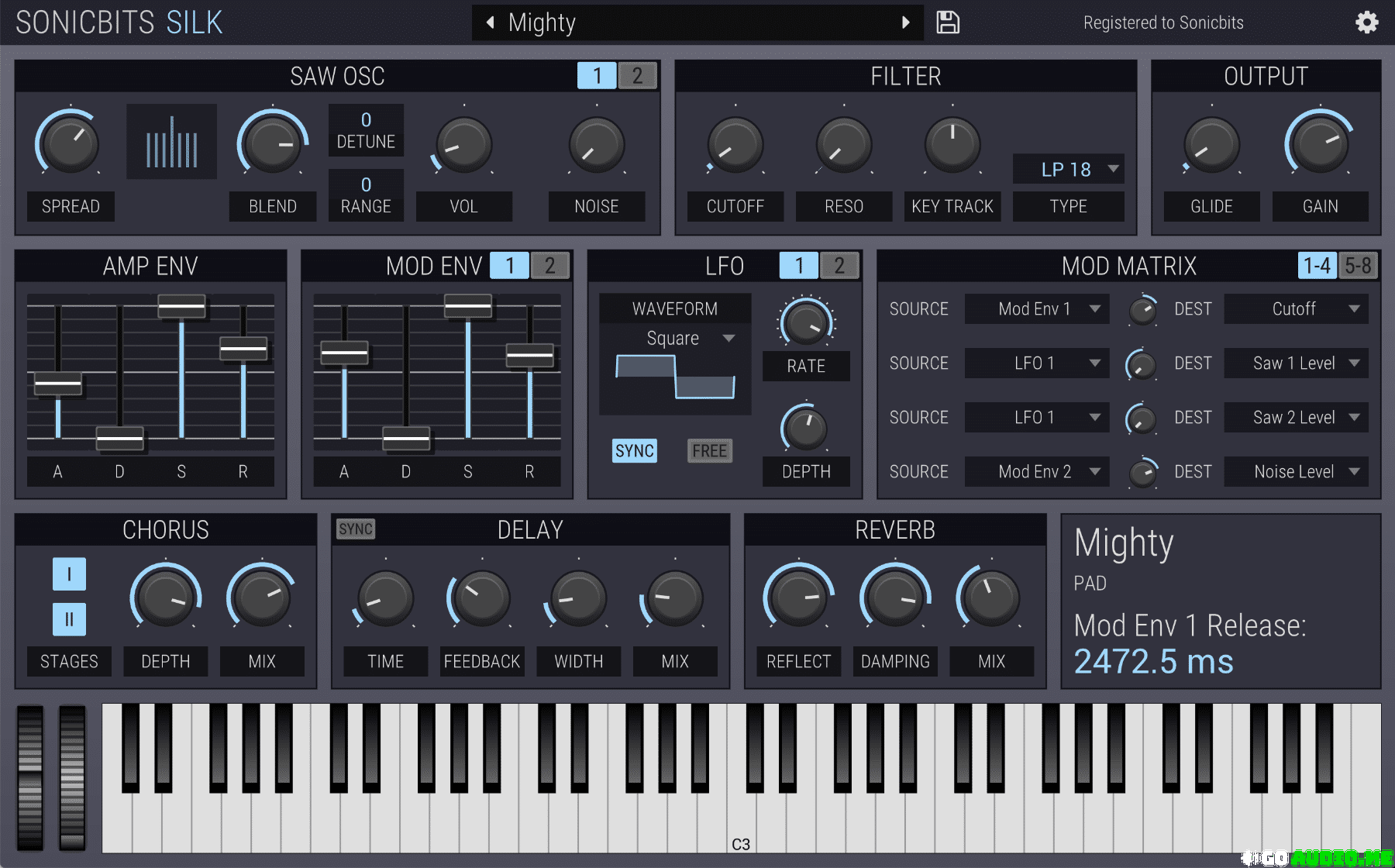Show Mod Matrix slots 1-4
The height and width of the screenshot is (868, 1395).
coord(1317,265)
